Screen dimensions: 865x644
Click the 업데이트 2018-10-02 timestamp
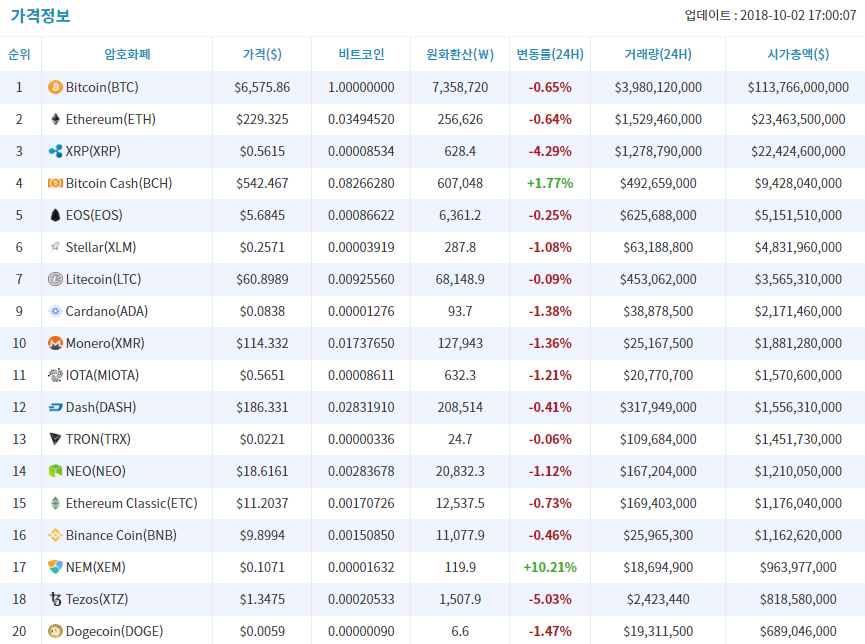click(x=771, y=15)
